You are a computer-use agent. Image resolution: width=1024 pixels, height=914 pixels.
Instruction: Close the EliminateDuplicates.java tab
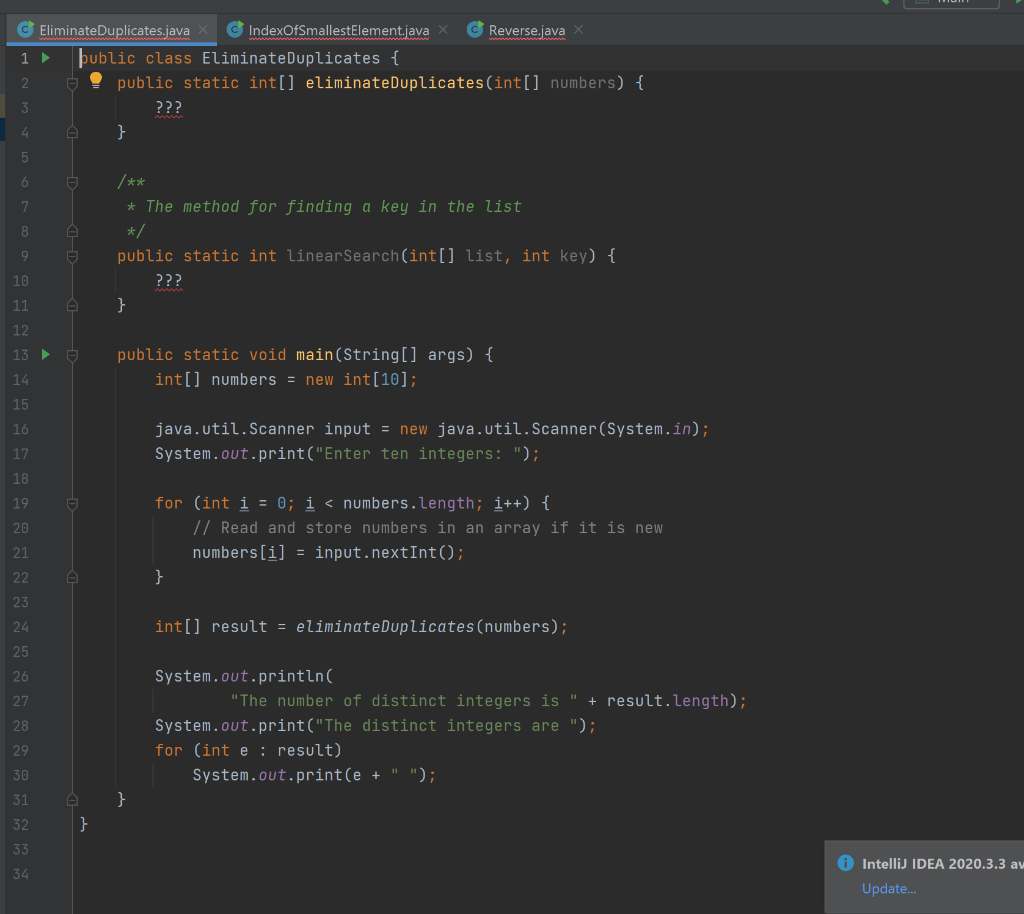[x=203, y=30]
